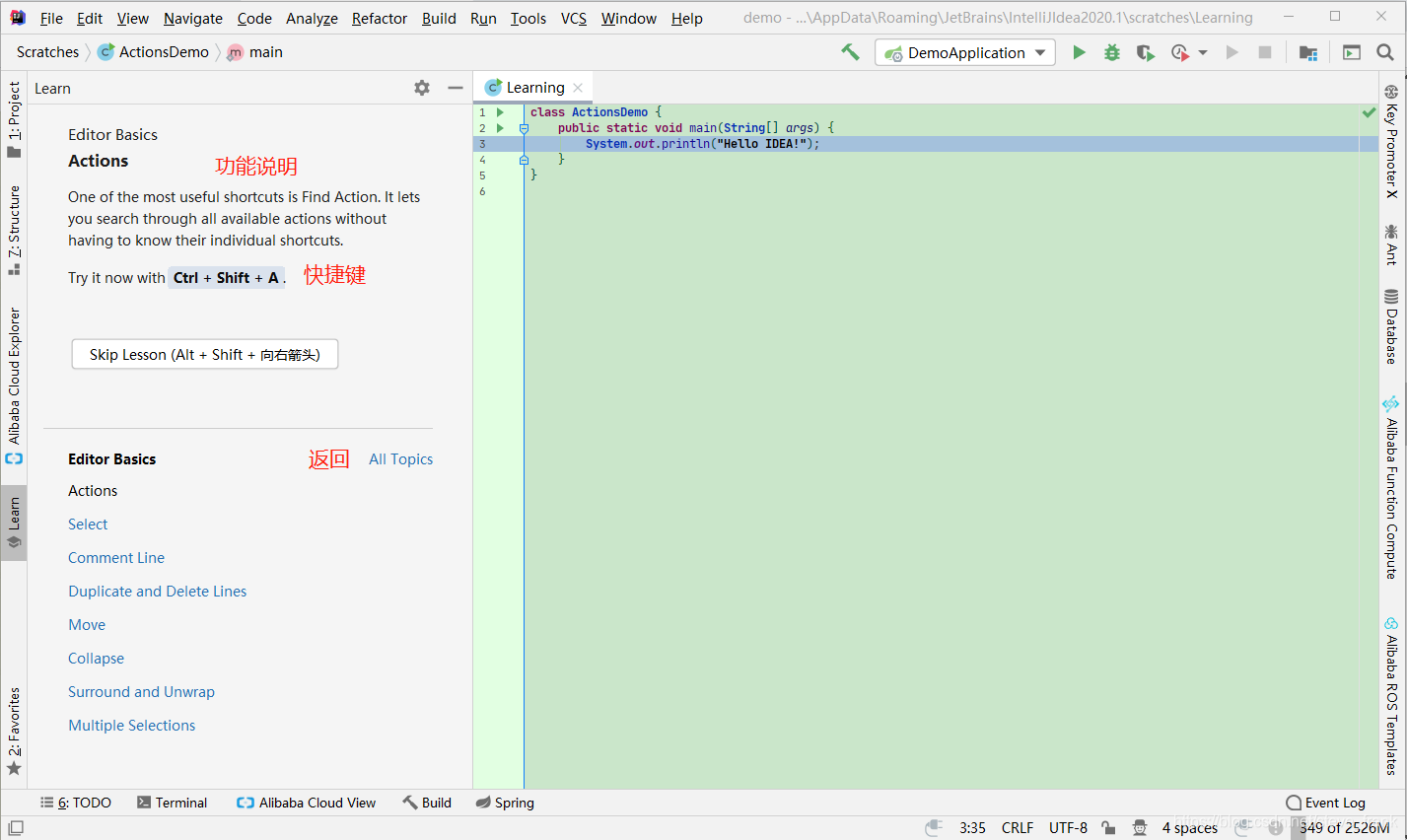
Task: Open Alibaba Cloud View tool window
Action: click(307, 803)
